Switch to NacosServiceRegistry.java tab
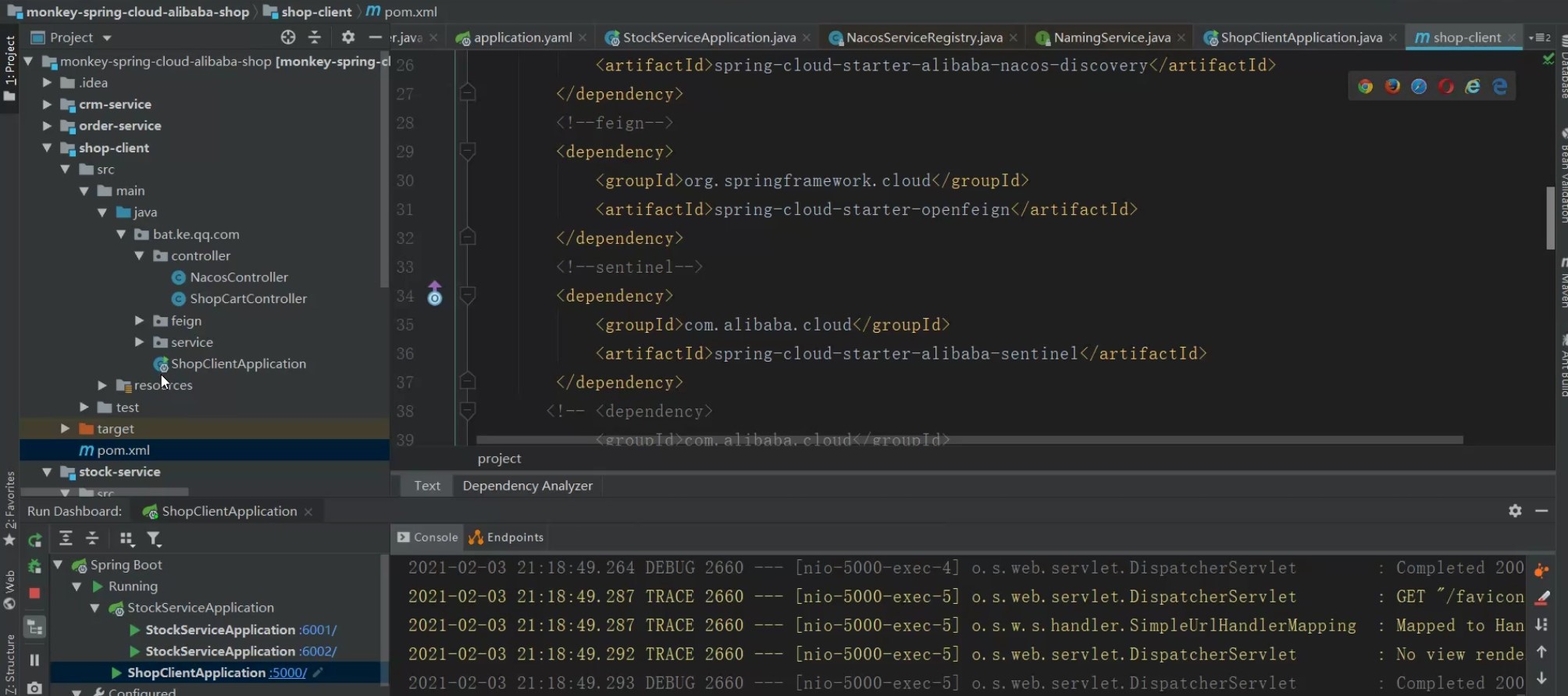This screenshot has height=696, width=1568. click(924, 37)
